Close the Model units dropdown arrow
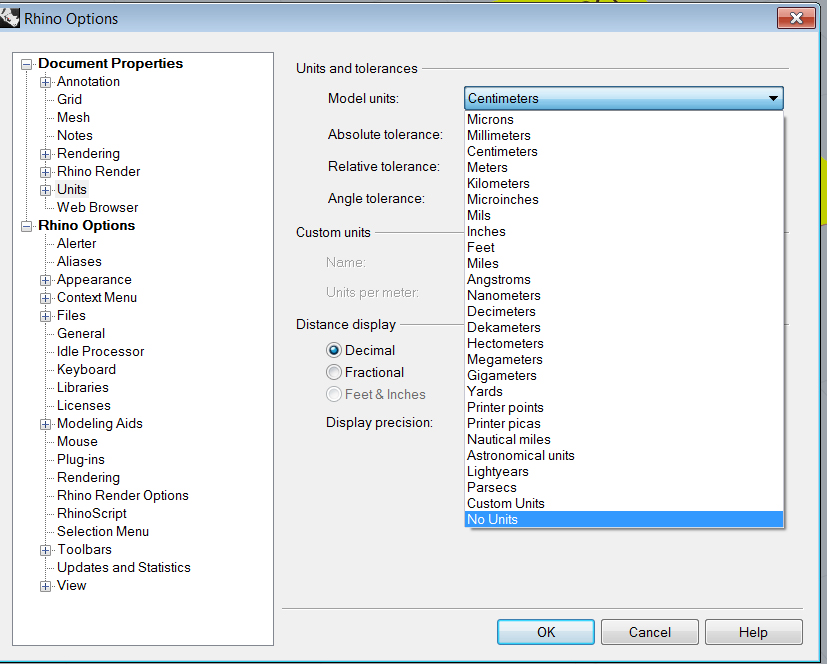 [x=773, y=98]
